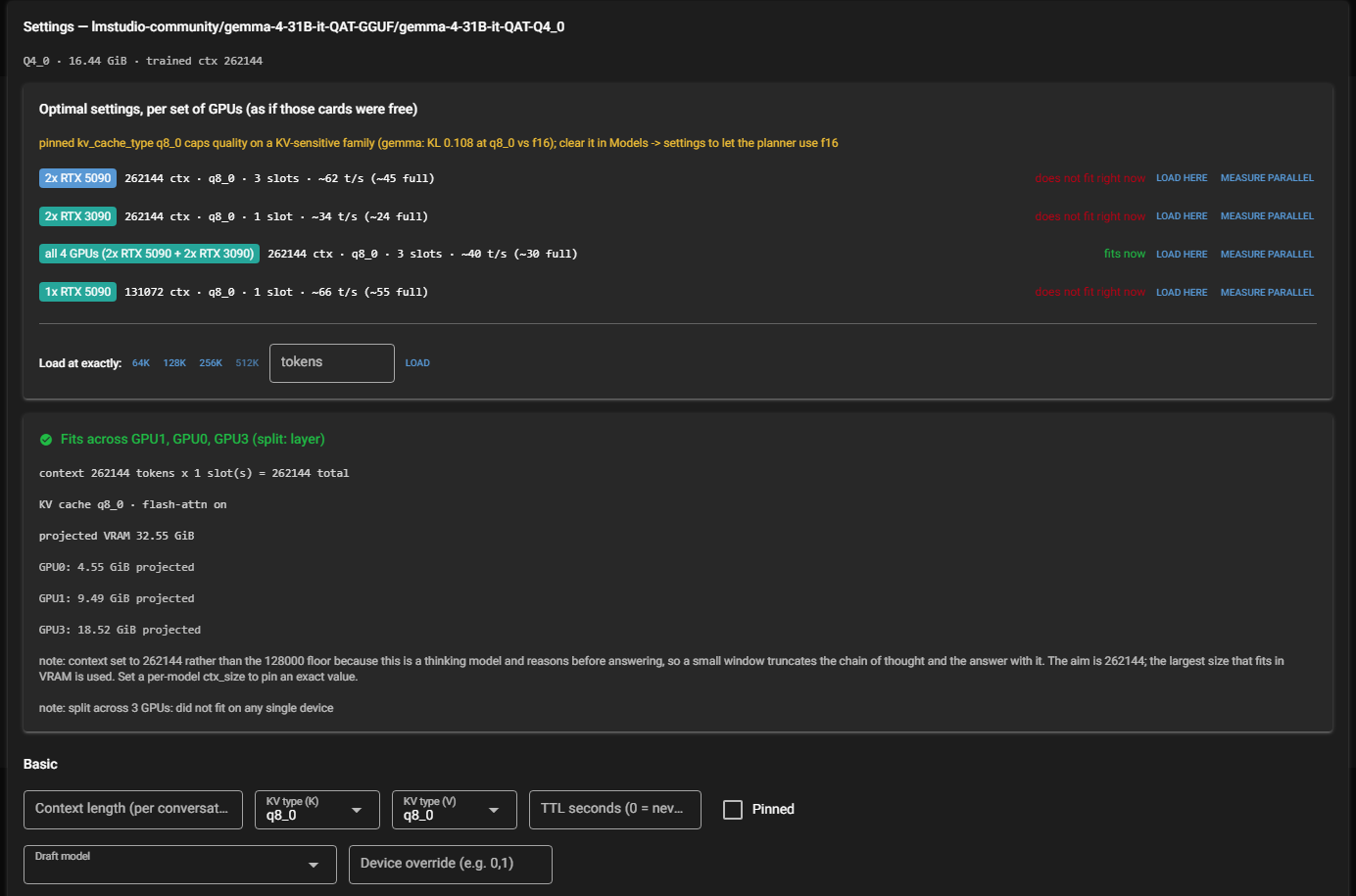Select the 256K load preset

[211, 363]
